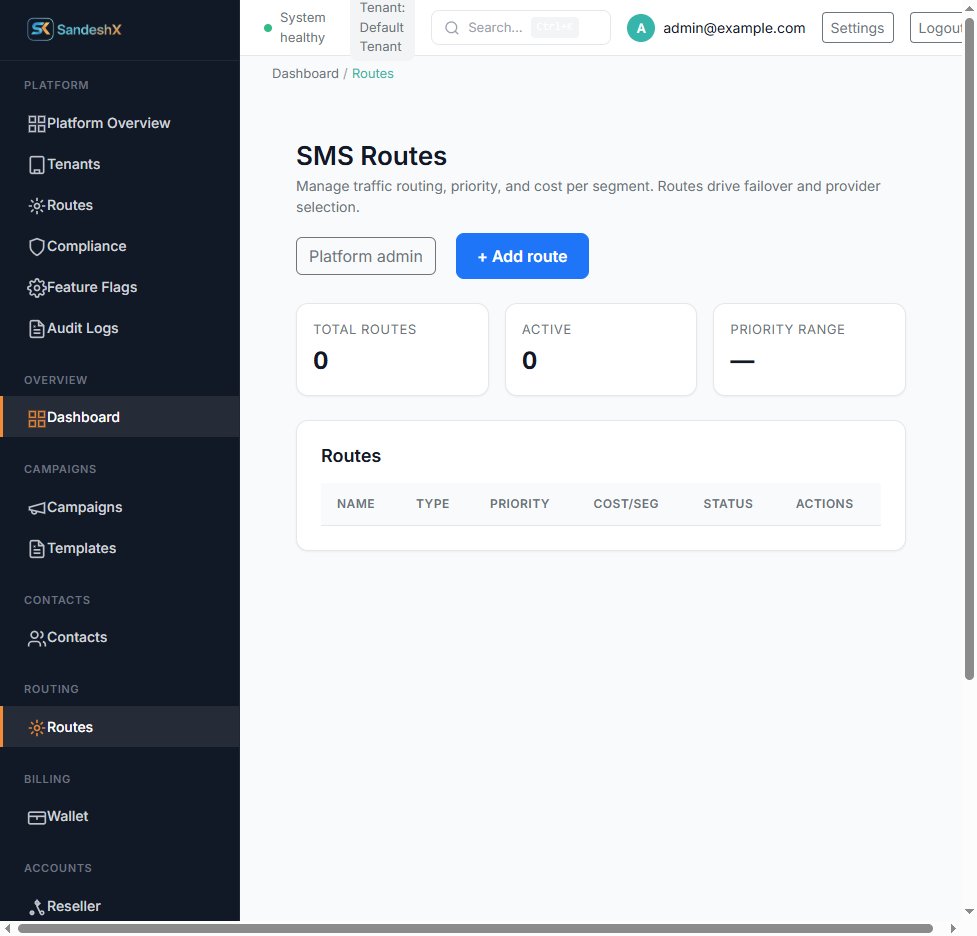Click the blue Add route button

(x=522, y=256)
